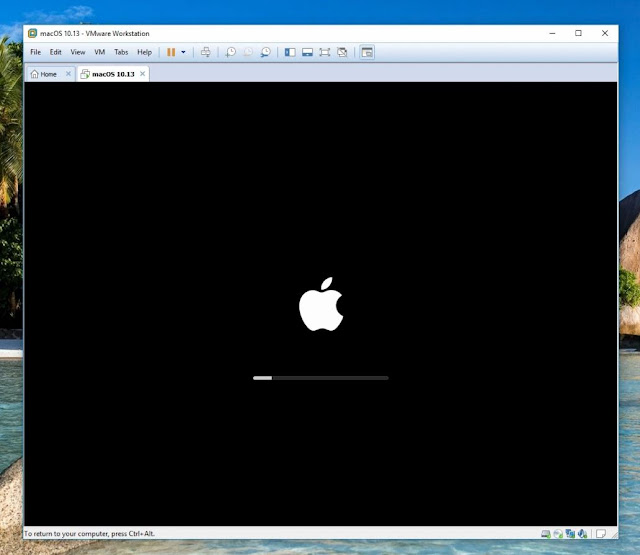Viewport: 640px width, 555px height.
Task: Click the VMware Workstation title bar icon
Action: click(x=33, y=33)
